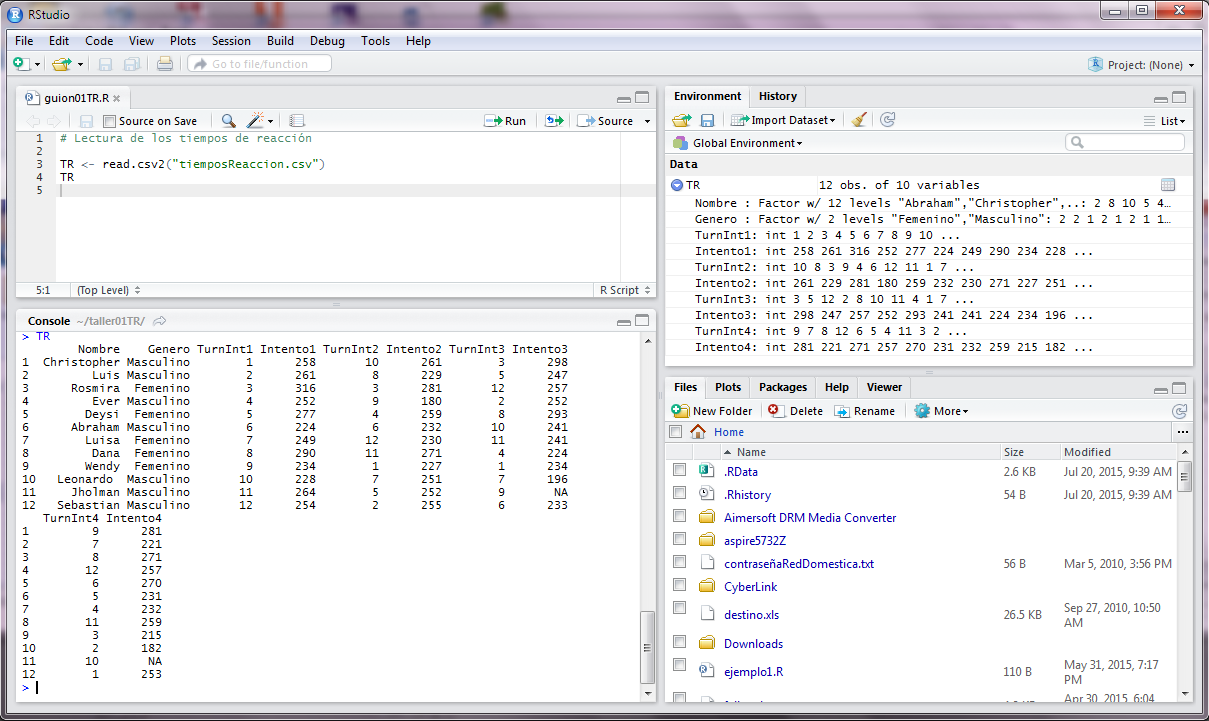
Task: Click the Delete button in Files pane
Action: (x=795, y=411)
